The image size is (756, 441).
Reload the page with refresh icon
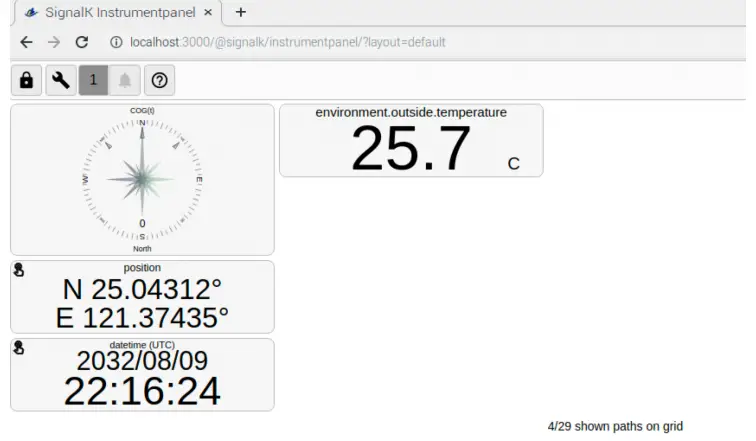(82, 42)
